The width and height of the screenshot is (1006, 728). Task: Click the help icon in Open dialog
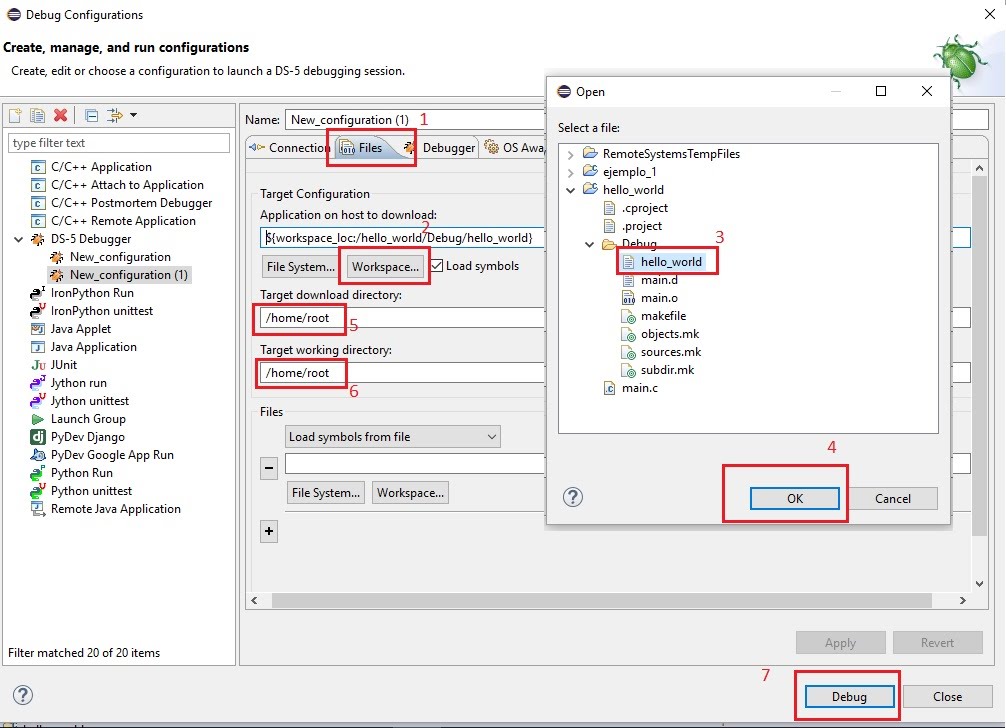point(573,497)
